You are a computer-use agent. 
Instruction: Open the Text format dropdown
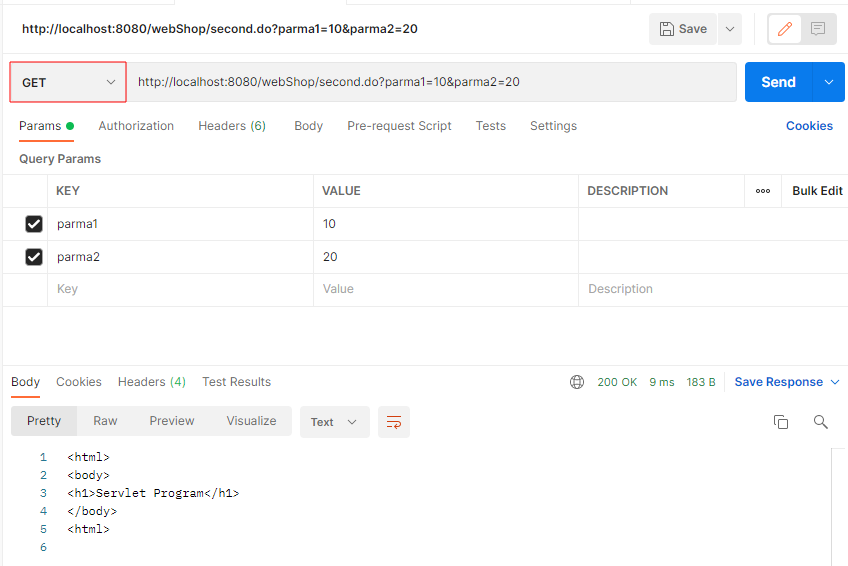point(334,422)
